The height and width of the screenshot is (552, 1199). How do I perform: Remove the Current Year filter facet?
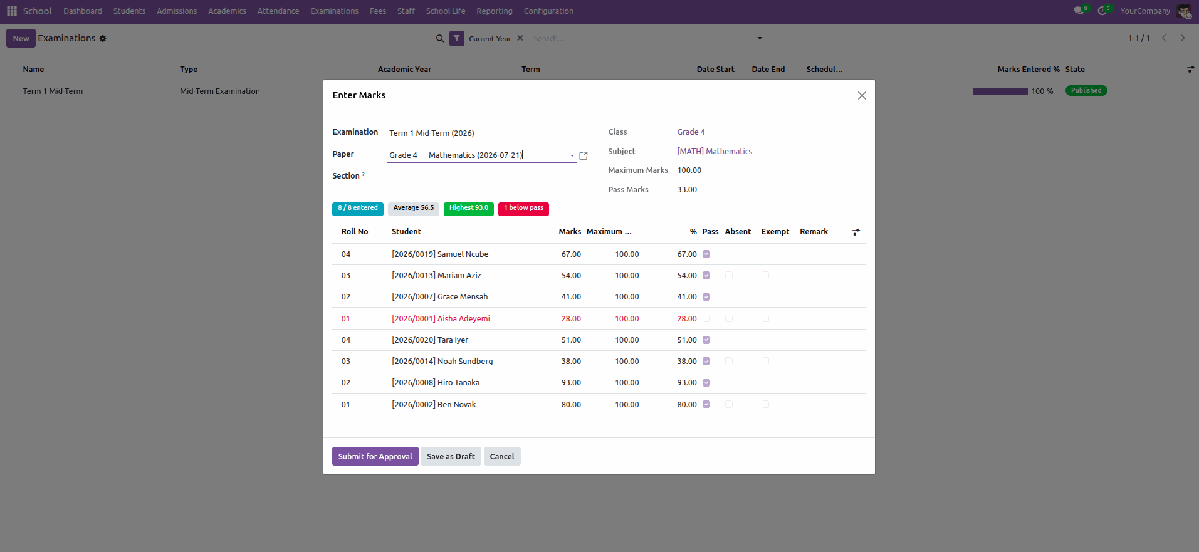click(520, 38)
